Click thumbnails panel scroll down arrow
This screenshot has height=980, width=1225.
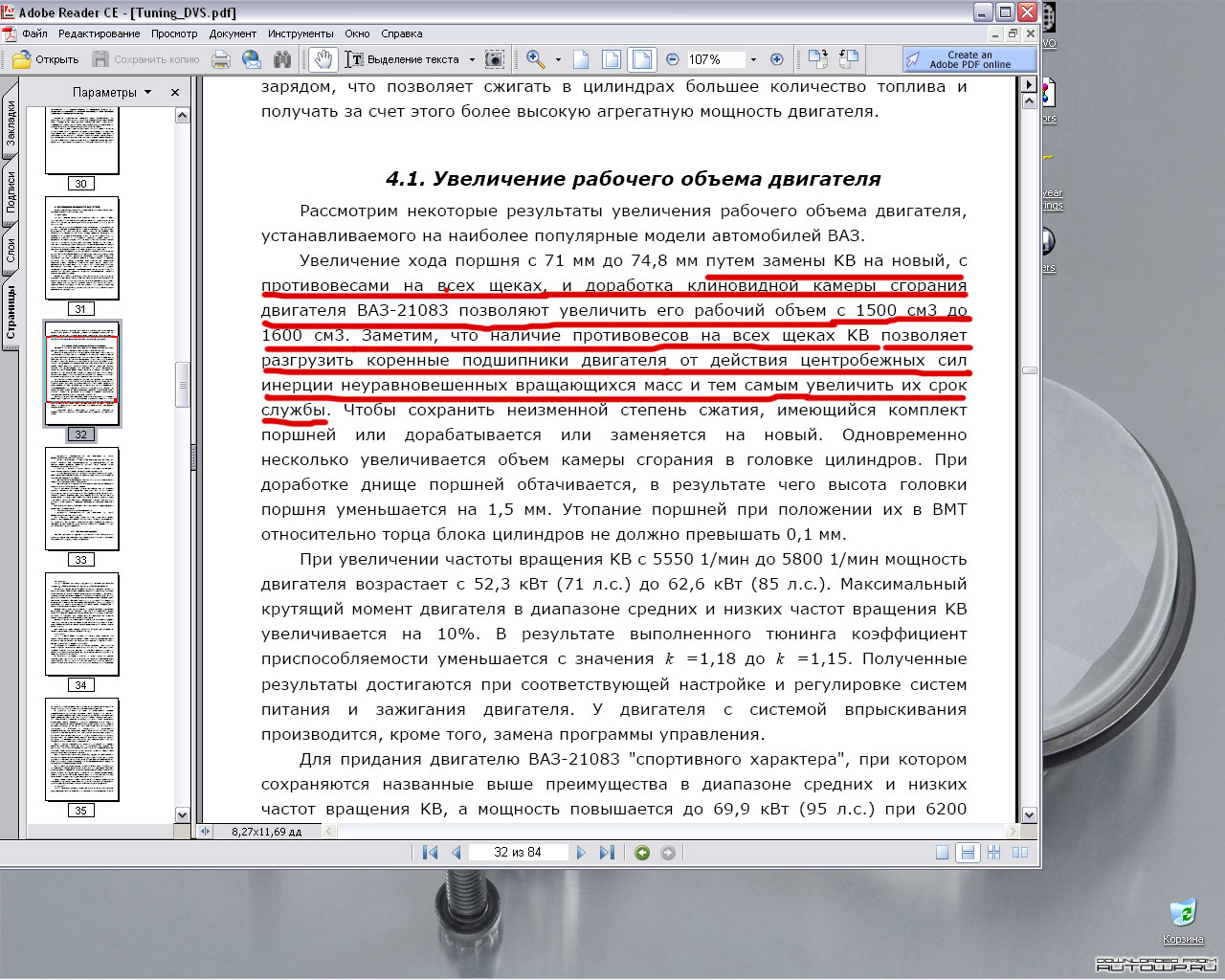click(183, 814)
